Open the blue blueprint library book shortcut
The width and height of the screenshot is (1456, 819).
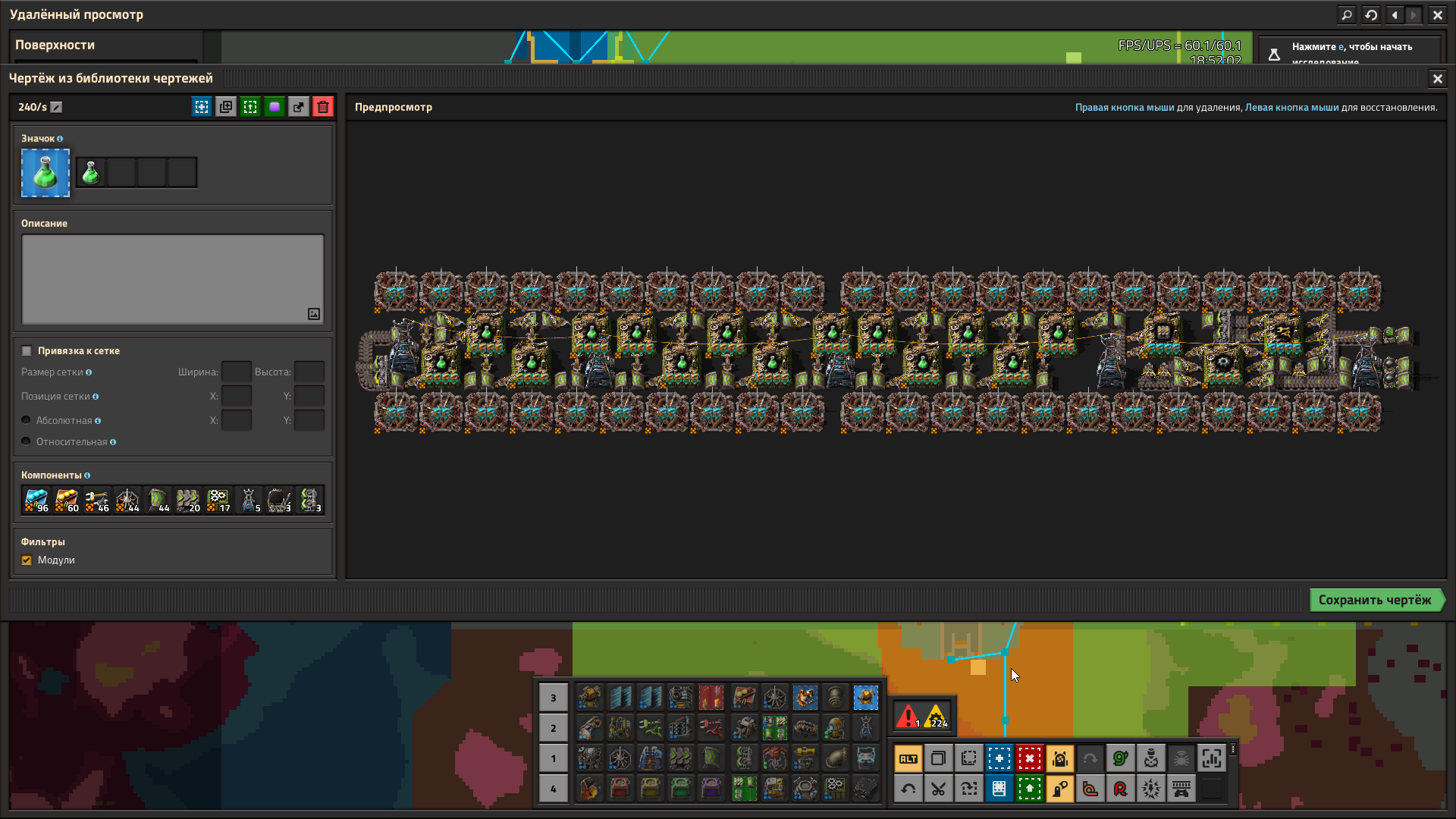(x=999, y=789)
